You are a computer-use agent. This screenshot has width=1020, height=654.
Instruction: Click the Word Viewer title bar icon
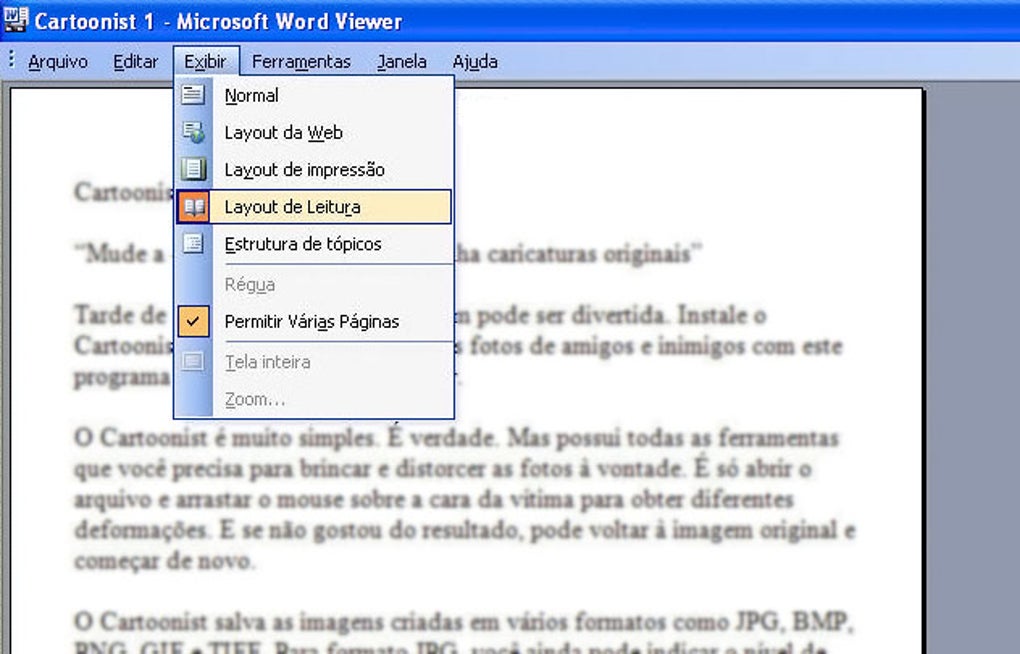[x=15, y=20]
